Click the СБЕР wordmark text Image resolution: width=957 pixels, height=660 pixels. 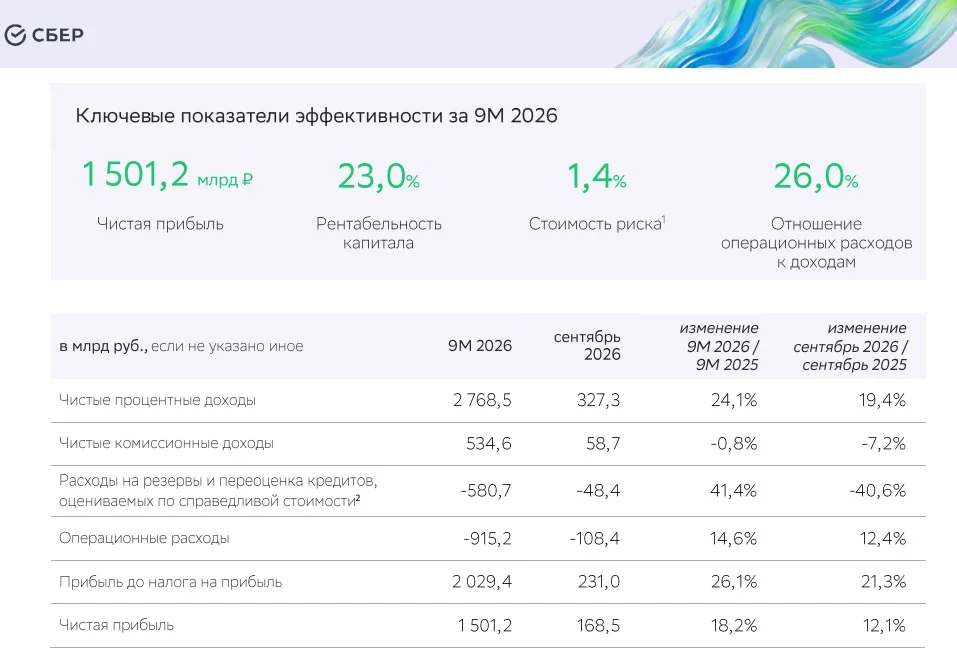[x=57, y=35]
